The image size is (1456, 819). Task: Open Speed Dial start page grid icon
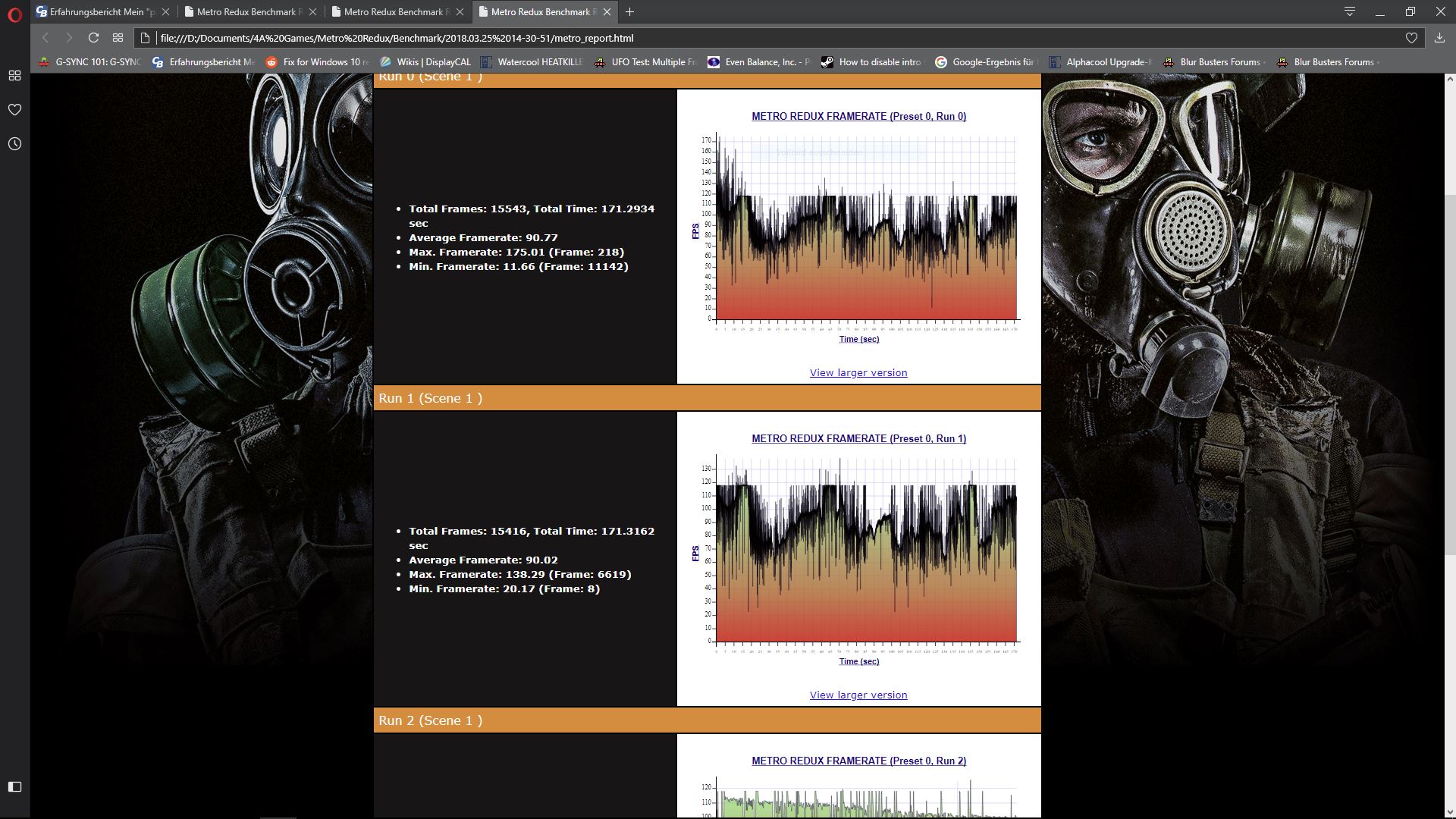[x=118, y=38]
